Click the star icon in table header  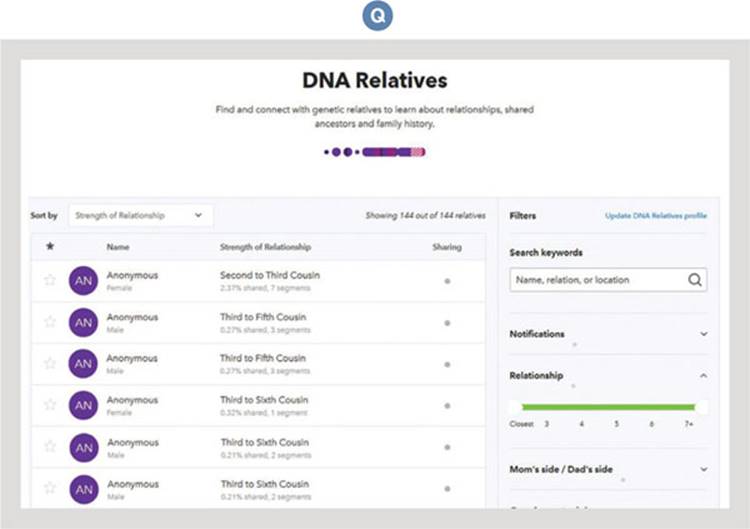(x=50, y=247)
